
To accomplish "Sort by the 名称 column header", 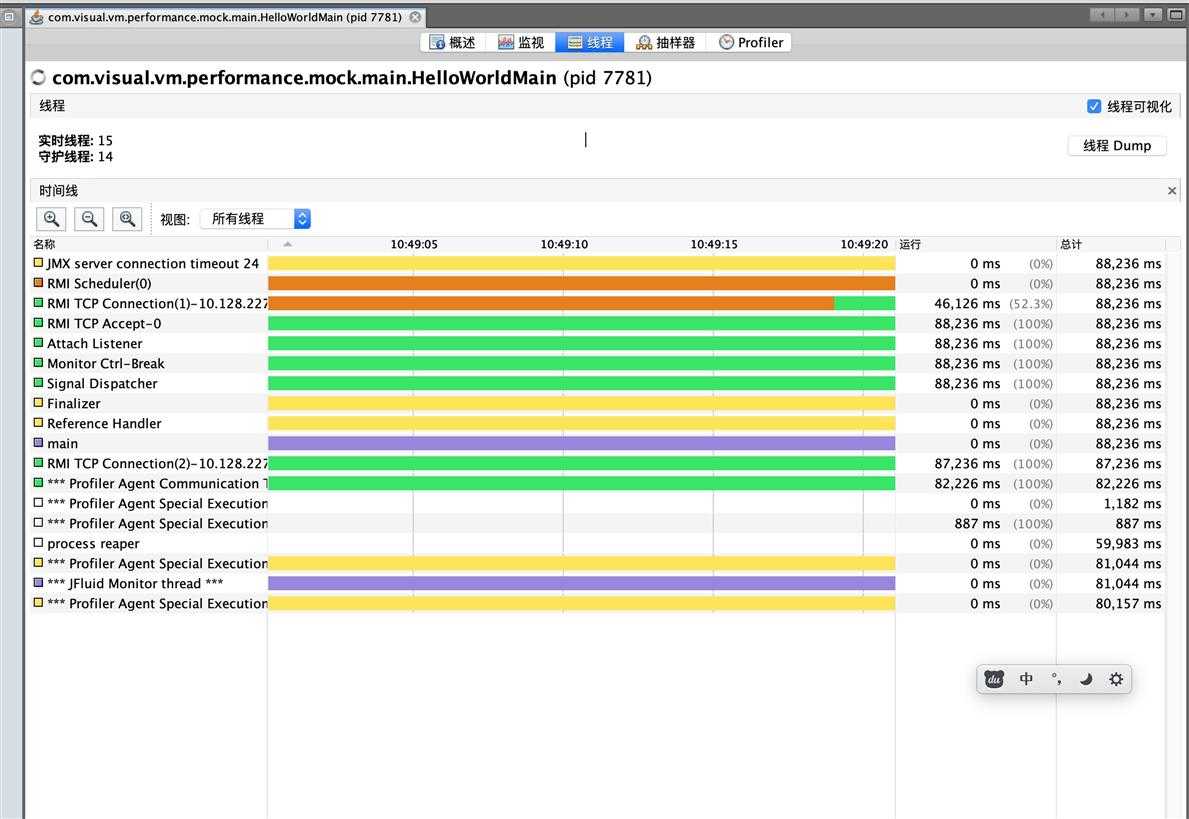I will (x=149, y=244).
